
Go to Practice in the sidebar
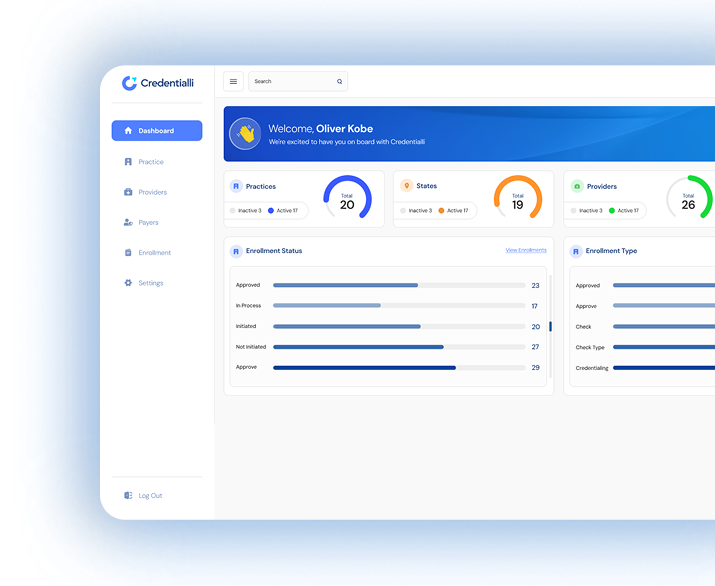[150, 162]
